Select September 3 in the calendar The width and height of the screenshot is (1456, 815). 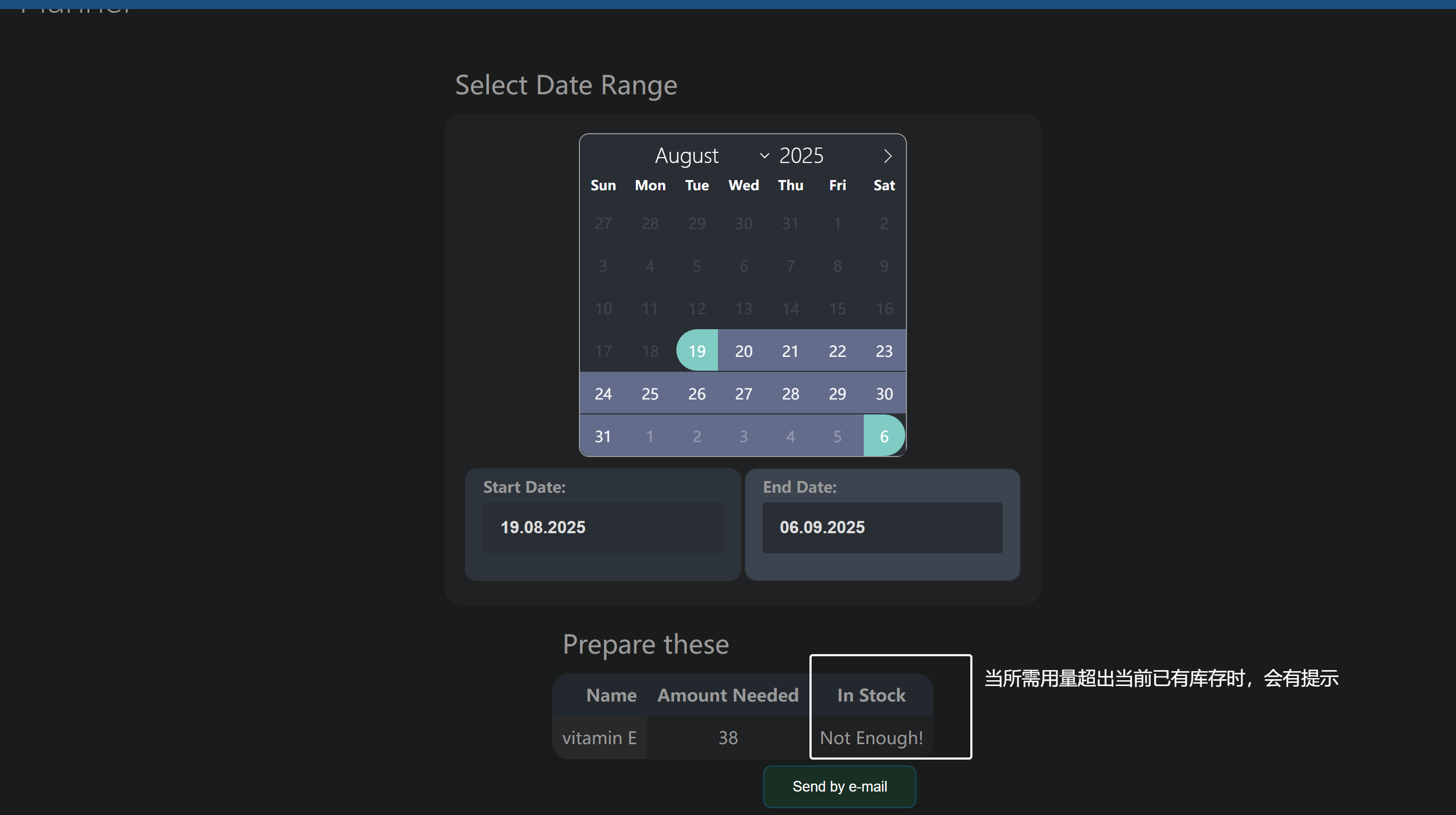[x=743, y=436]
